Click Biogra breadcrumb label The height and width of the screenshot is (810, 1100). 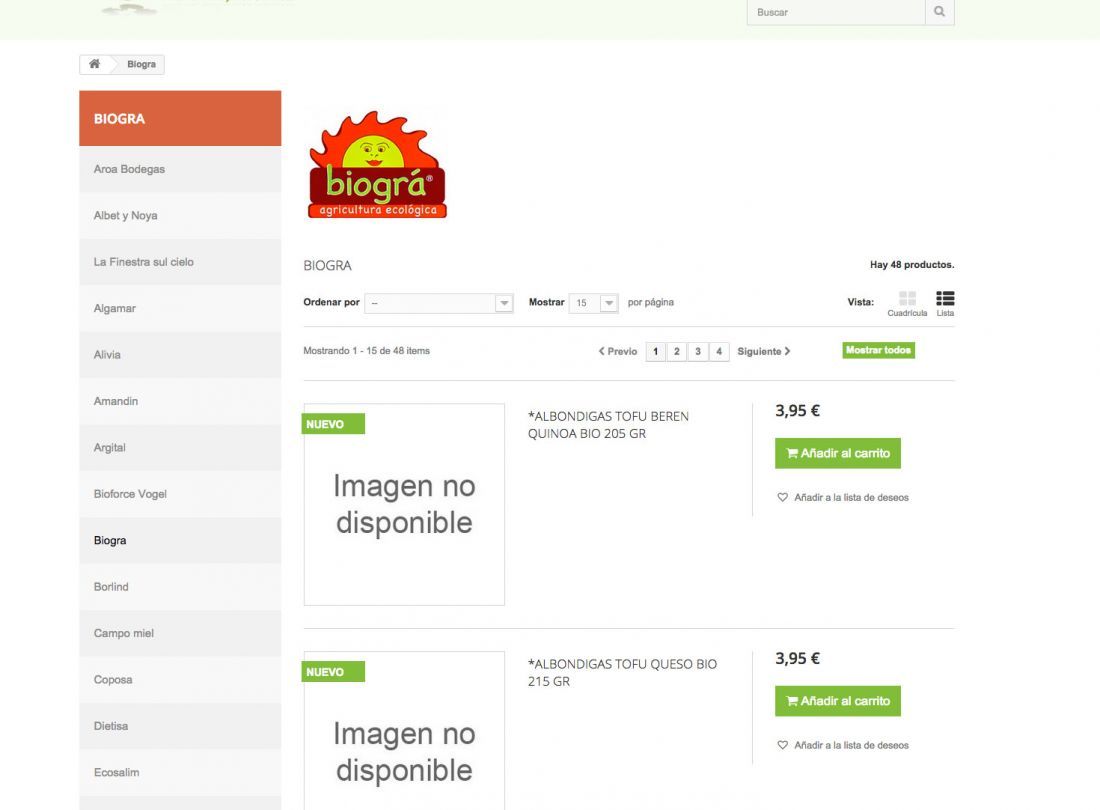tap(141, 64)
